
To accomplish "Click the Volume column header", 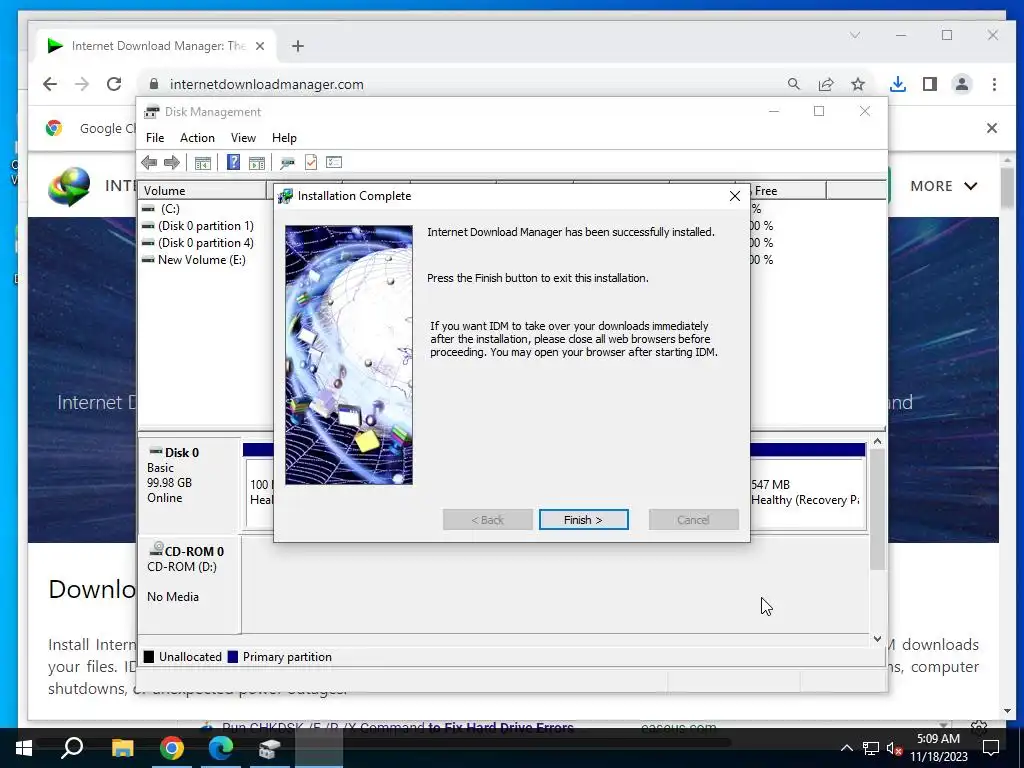I will (x=202, y=191).
